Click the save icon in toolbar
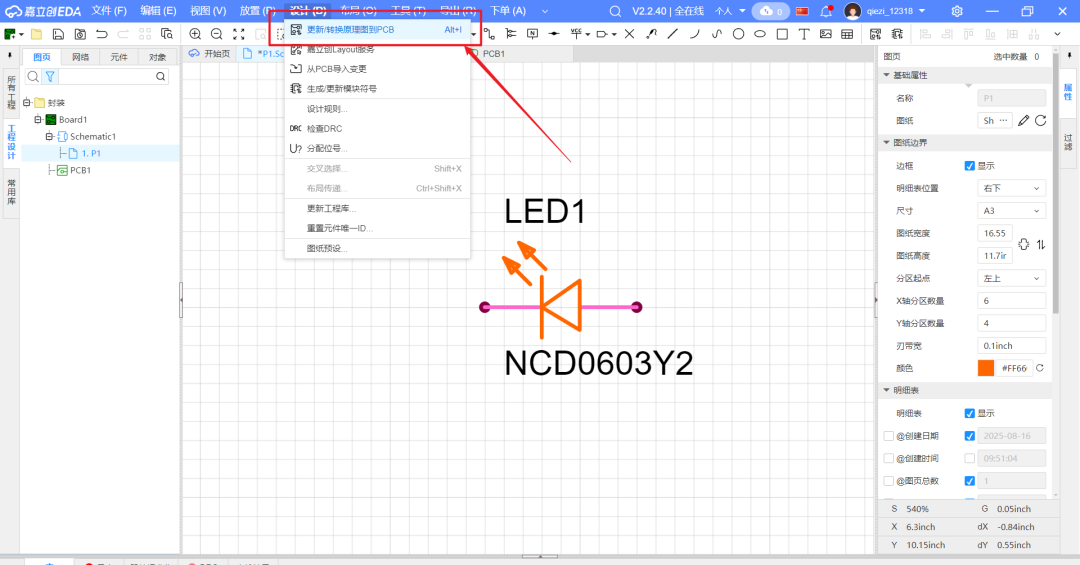The width and height of the screenshot is (1080, 565). click(x=59, y=34)
